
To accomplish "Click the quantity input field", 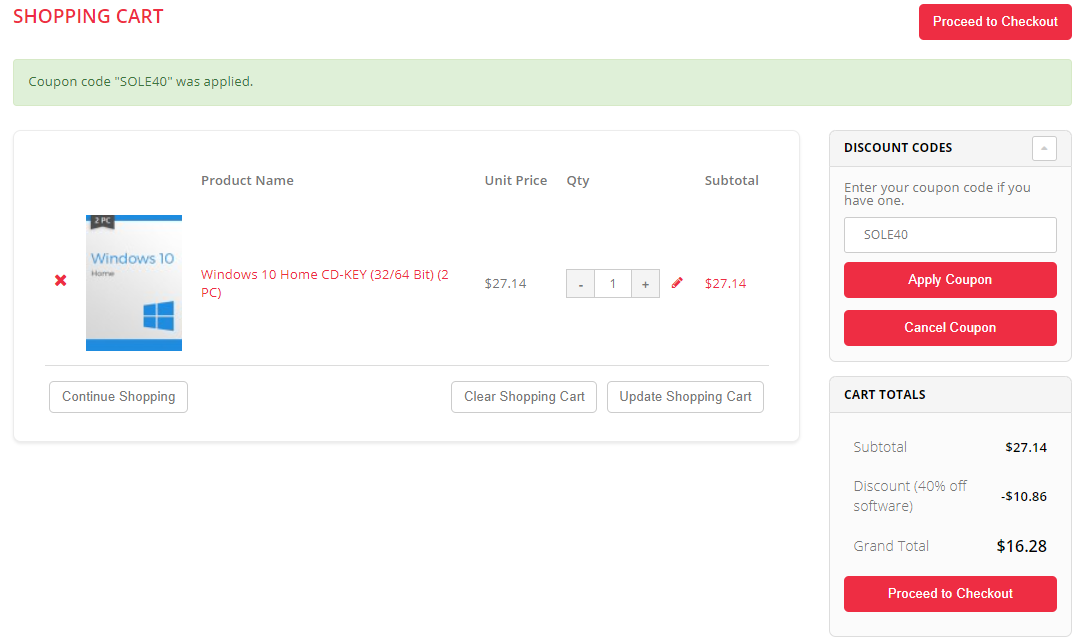I will click(x=612, y=284).
